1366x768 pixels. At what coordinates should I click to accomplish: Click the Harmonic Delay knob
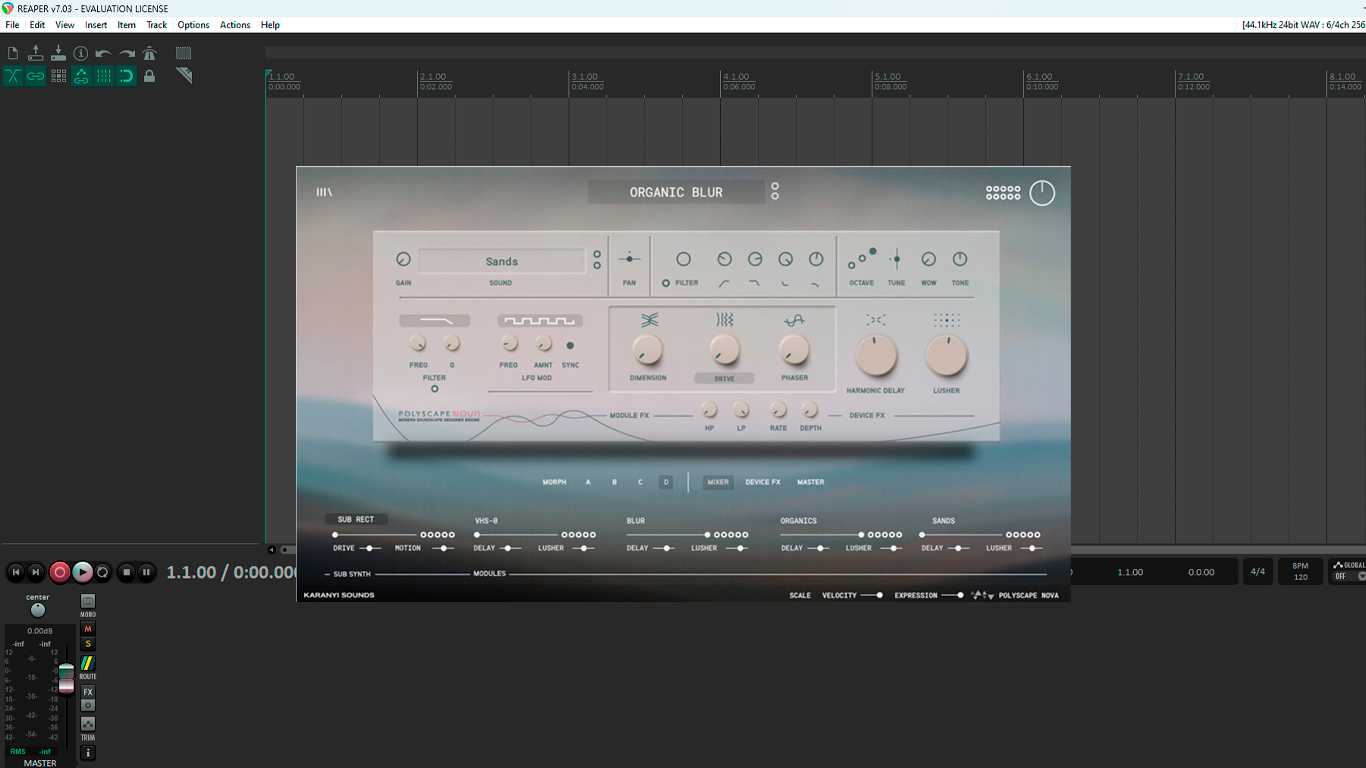(876, 356)
